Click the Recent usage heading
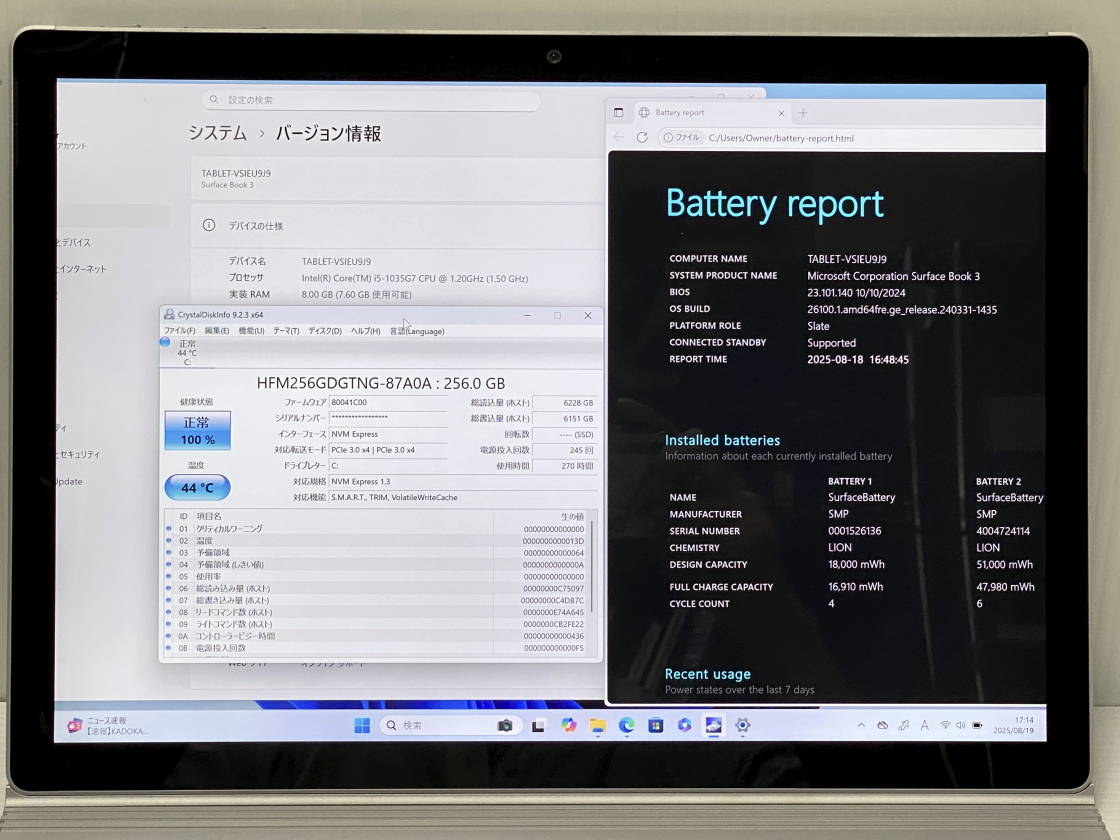Image resolution: width=1120 pixels, height=840 pixels. tap(707, 674)
